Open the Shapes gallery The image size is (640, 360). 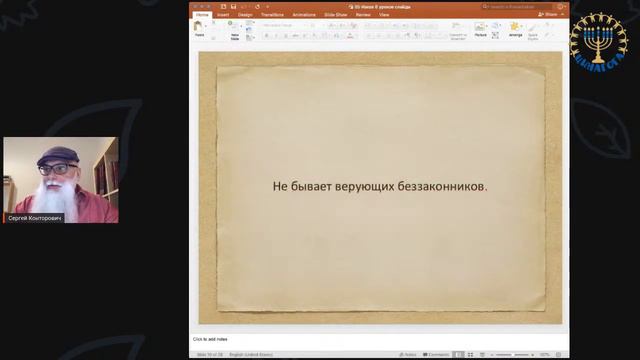tap(496, 26)
